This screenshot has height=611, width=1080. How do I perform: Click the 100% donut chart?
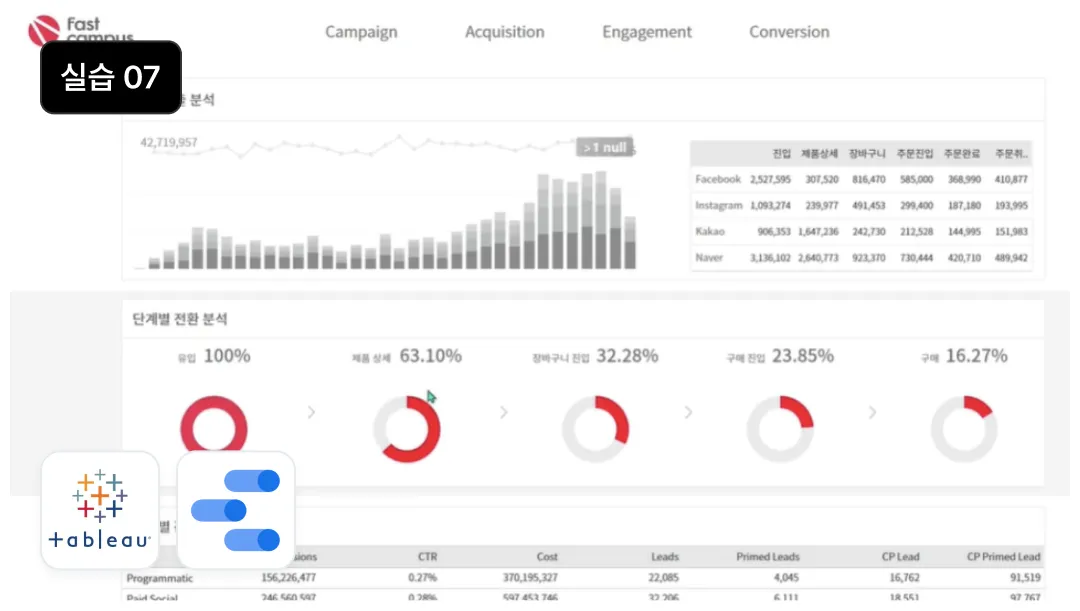pos(214,428)
